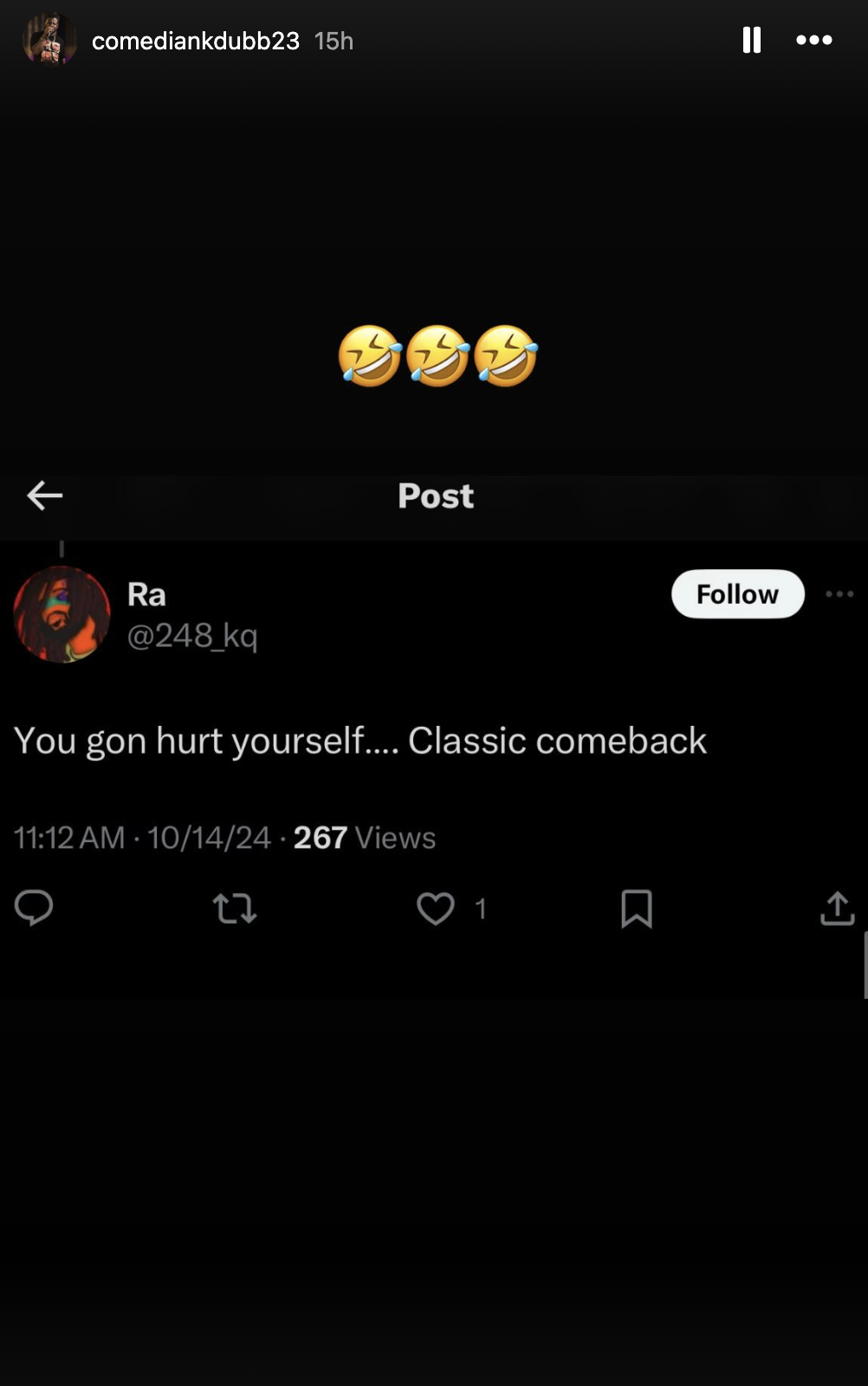Select the Ra display name
The image size is (868, 1386).
coord(146,595)
